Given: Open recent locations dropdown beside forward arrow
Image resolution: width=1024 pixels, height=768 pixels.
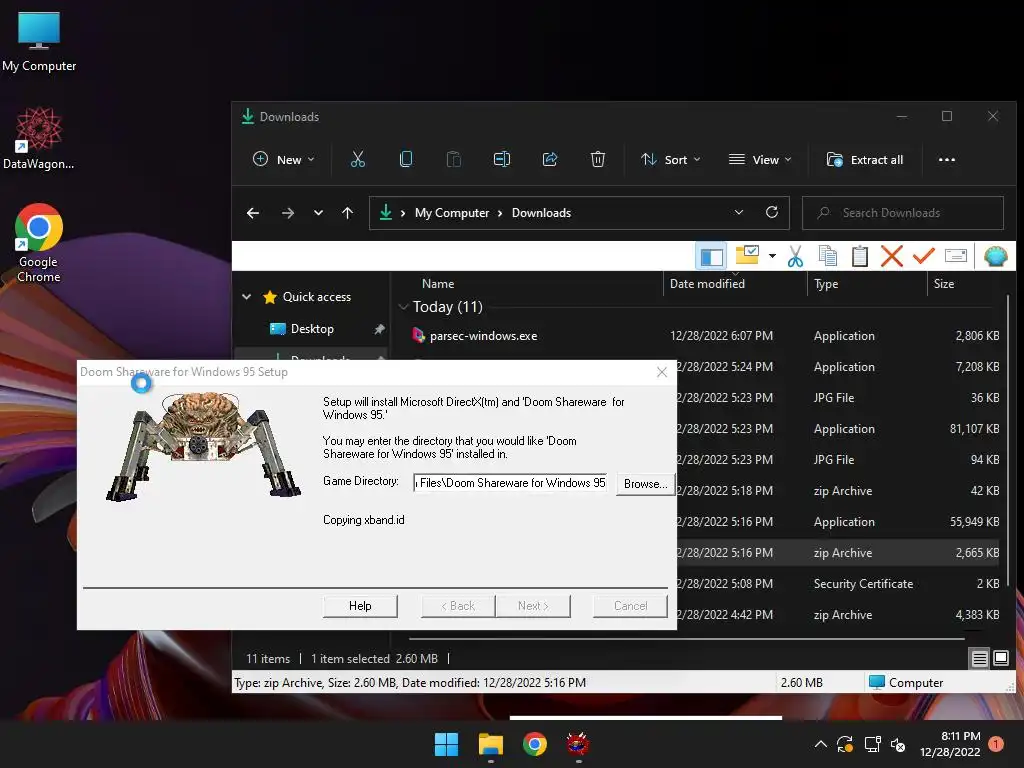Looking at the screenshot, I should click(x=318, y=213).
